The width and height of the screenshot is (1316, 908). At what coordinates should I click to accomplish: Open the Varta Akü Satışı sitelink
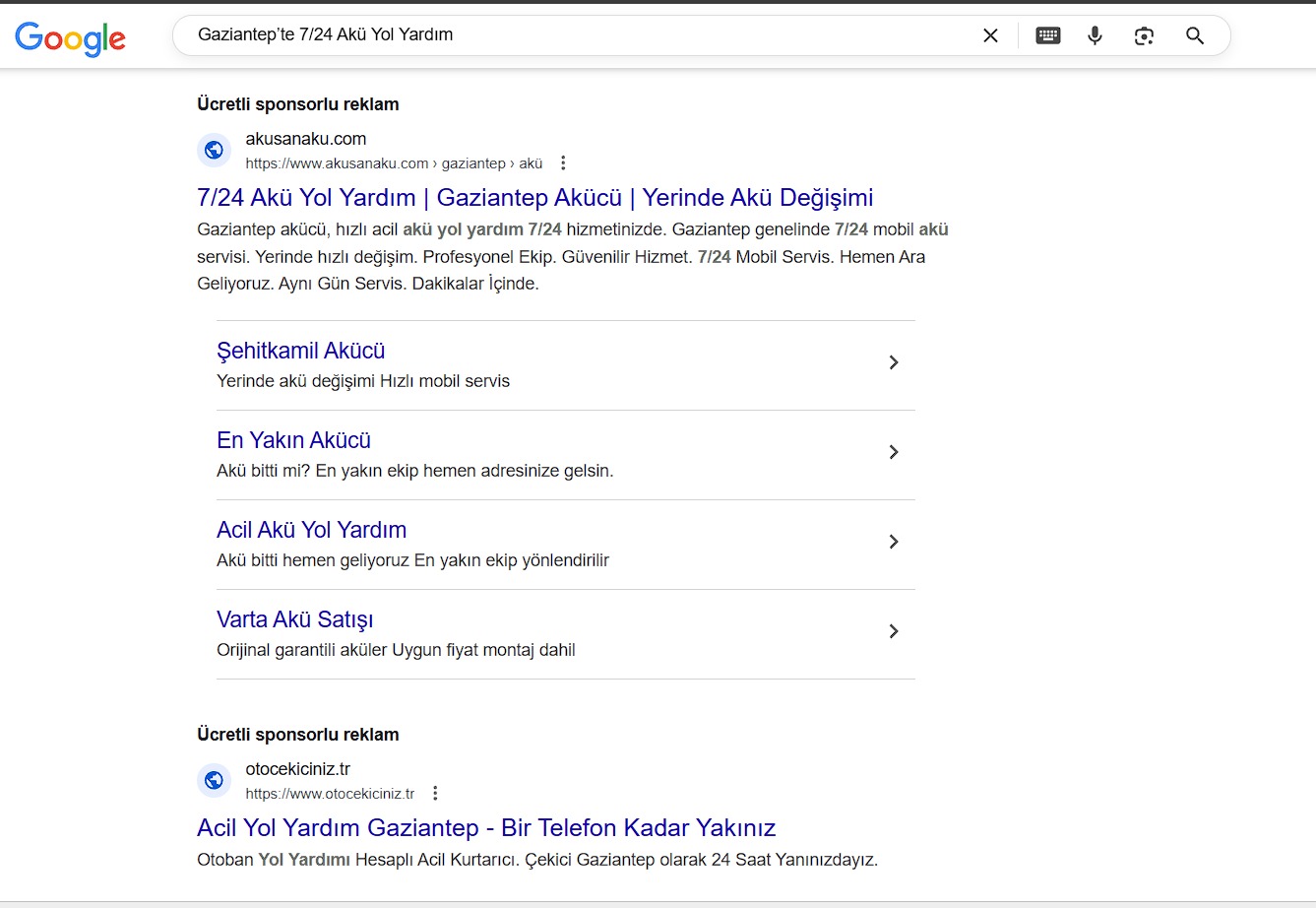tap(294, 619)
